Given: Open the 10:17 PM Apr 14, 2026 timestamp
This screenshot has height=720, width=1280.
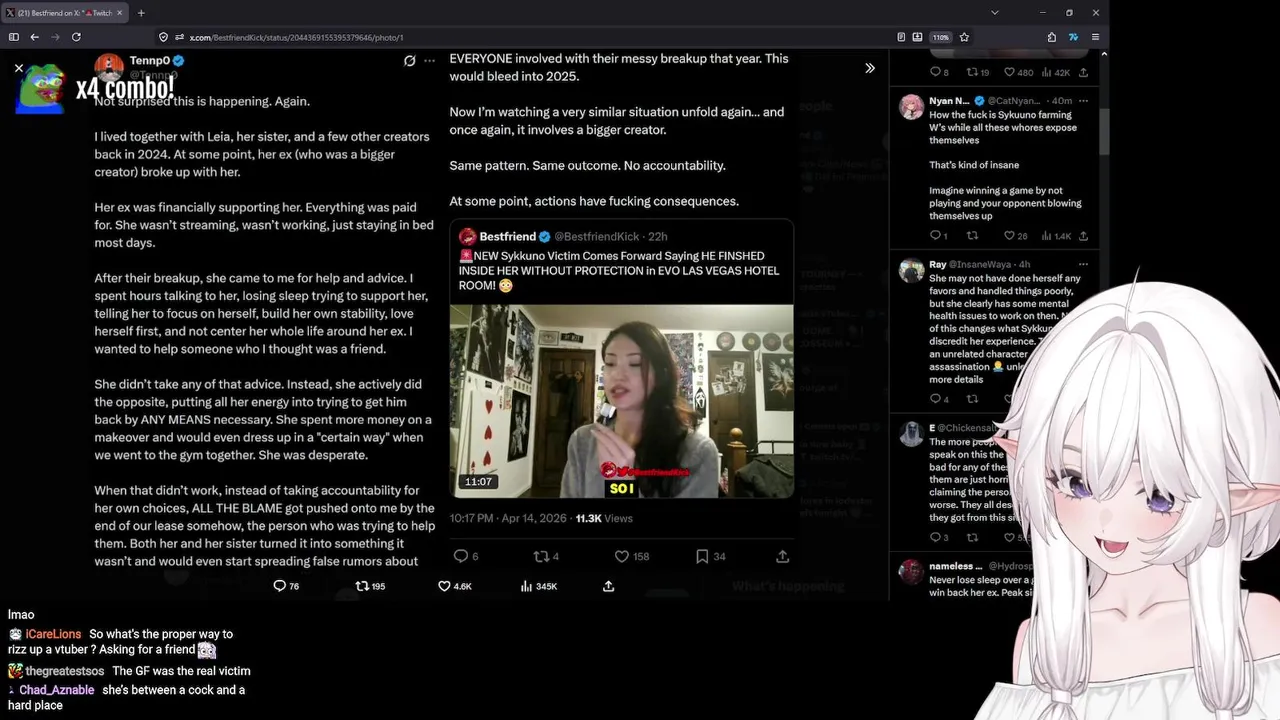Looking at the screenshot, I should coord(508,518).
